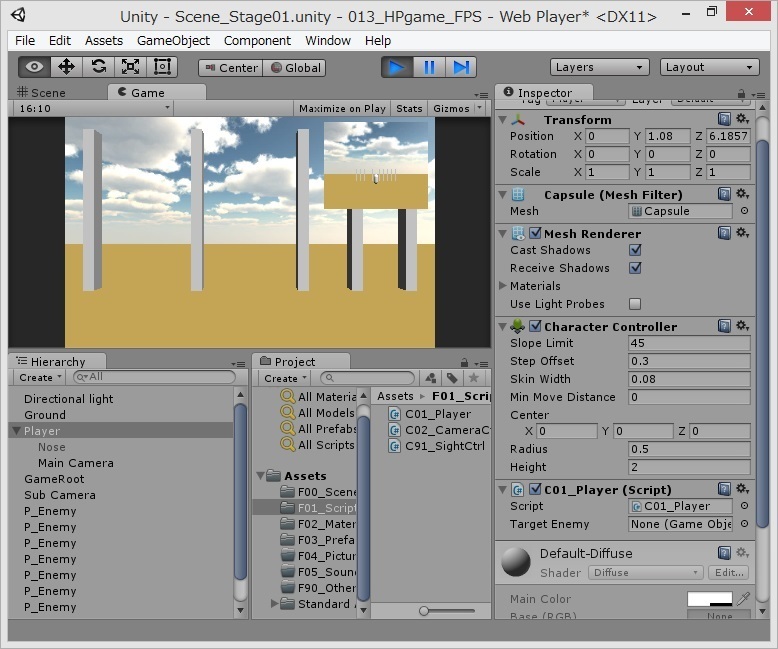The width and height of the screenshot is (778, 649).
Task: Collapse Assets folder tree
Action: 260,476
